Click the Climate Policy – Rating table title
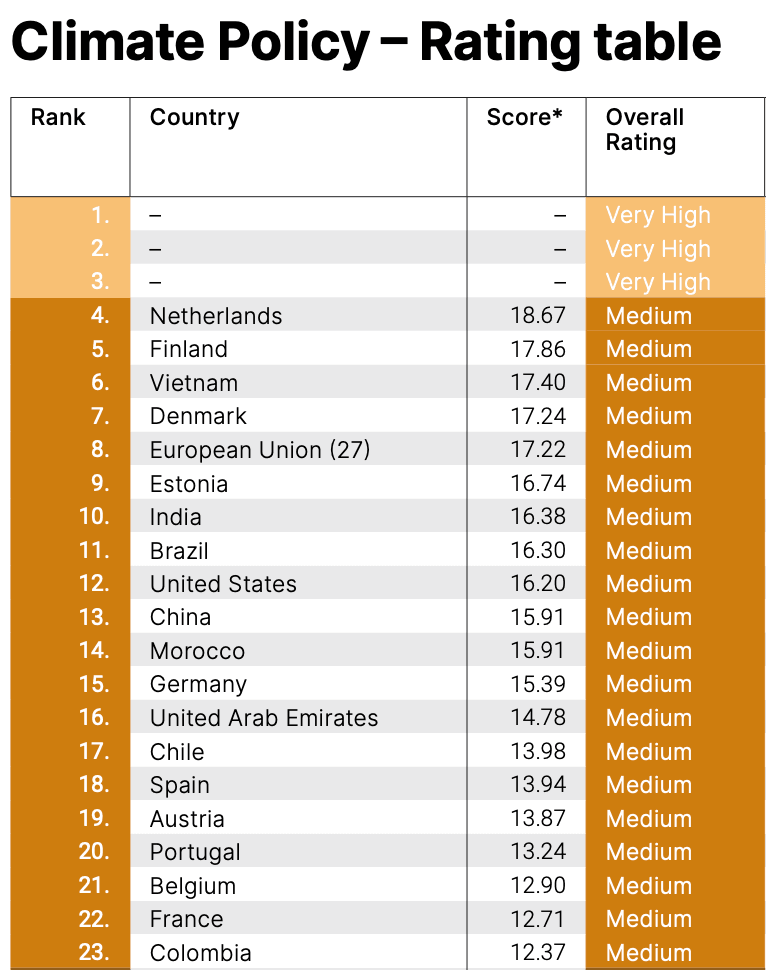Screen dimensions: 766x970 (365, 42)
